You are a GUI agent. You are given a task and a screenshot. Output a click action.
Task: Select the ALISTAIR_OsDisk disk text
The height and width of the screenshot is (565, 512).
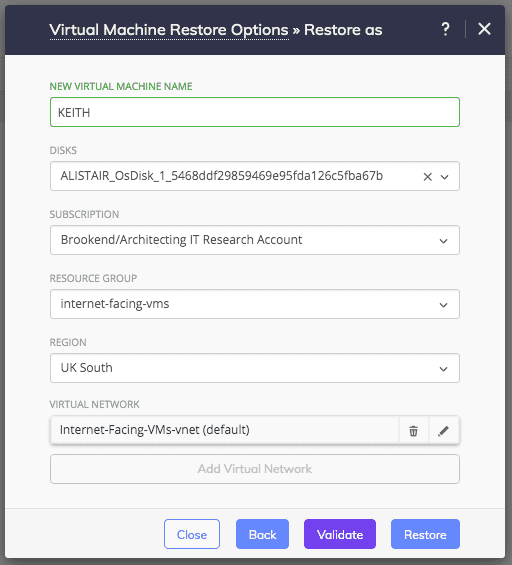tap(221, 176)
